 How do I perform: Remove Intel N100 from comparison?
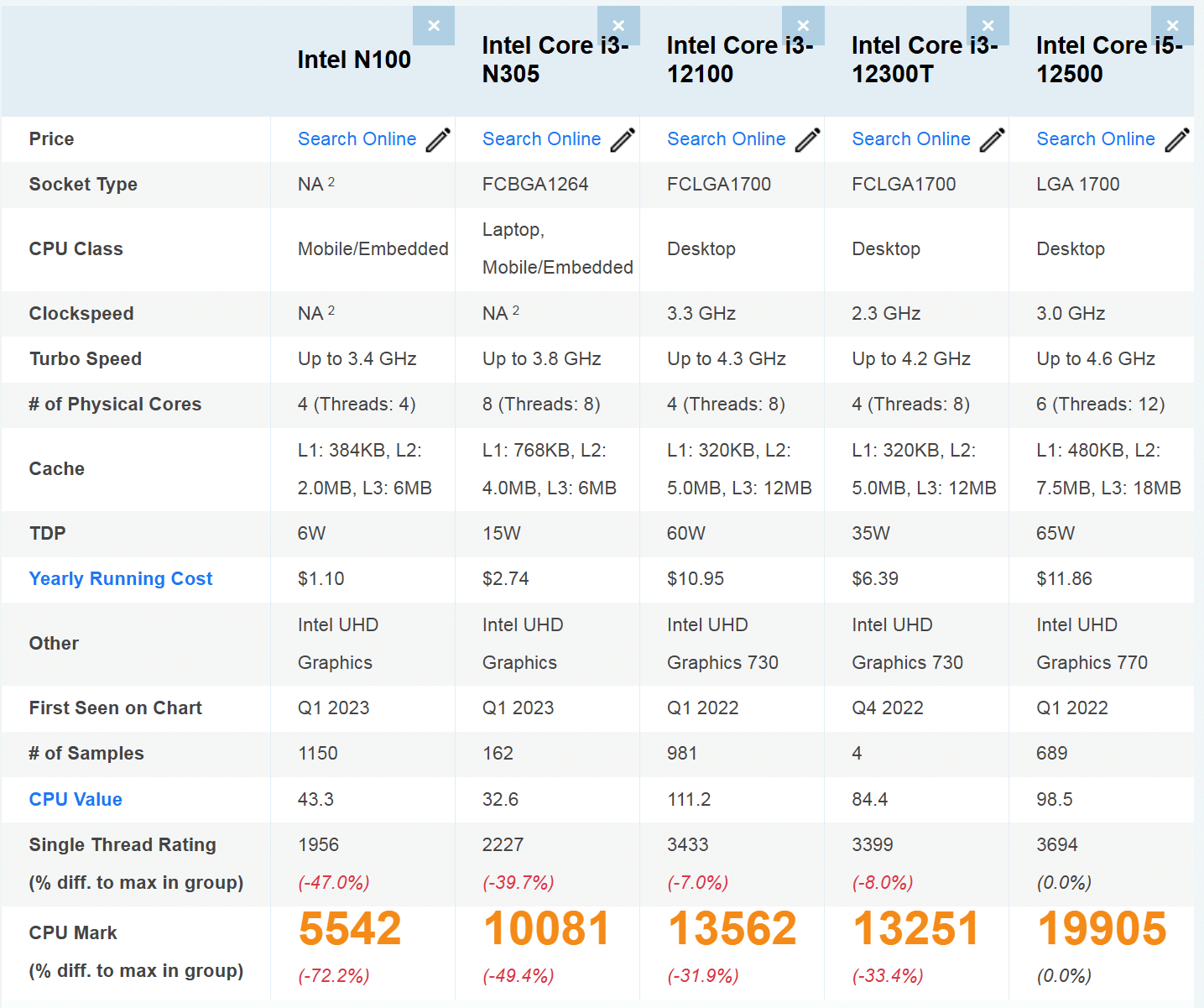(434, 26)
